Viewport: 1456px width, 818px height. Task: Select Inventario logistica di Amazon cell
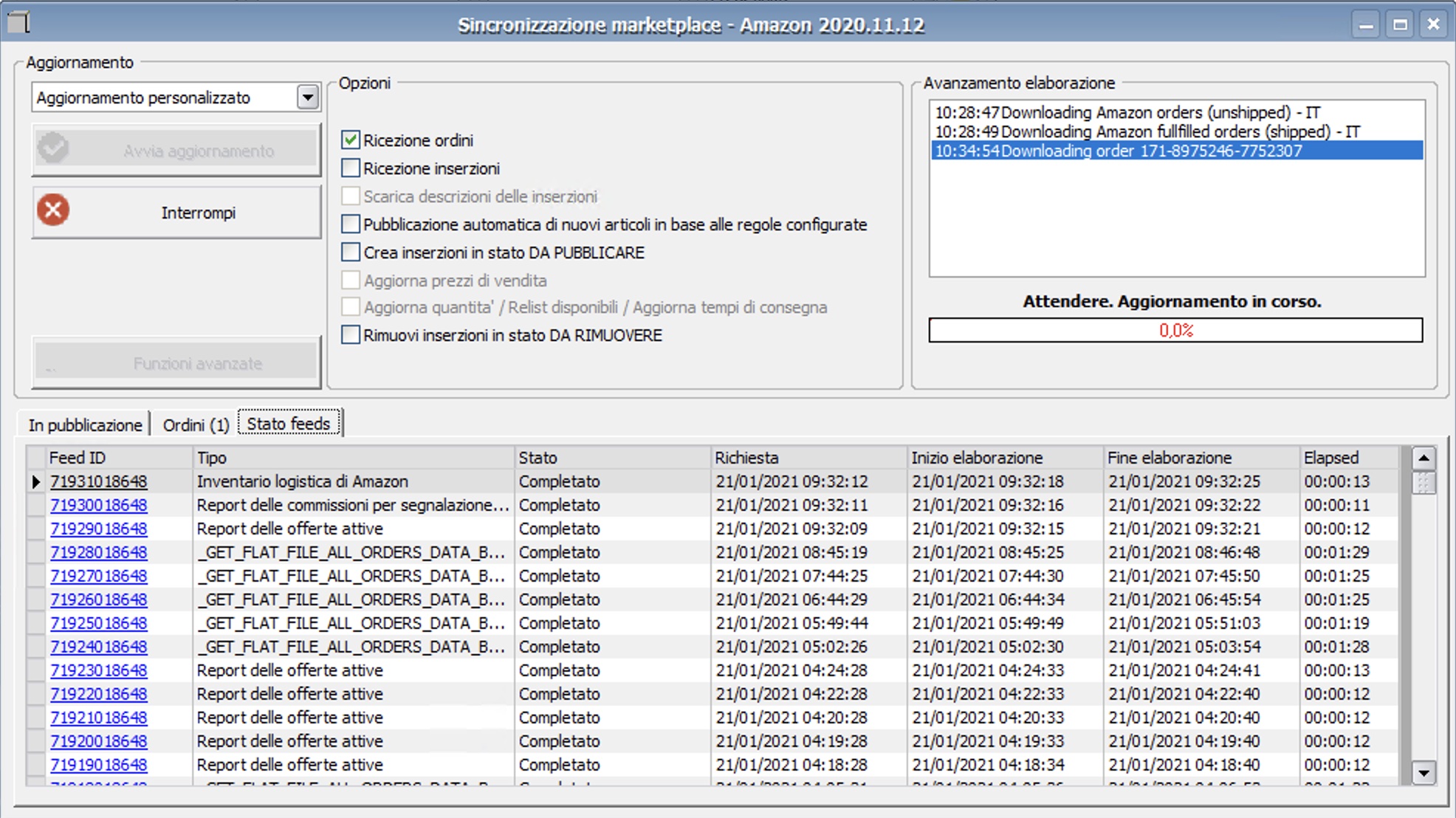pos(354,481)
